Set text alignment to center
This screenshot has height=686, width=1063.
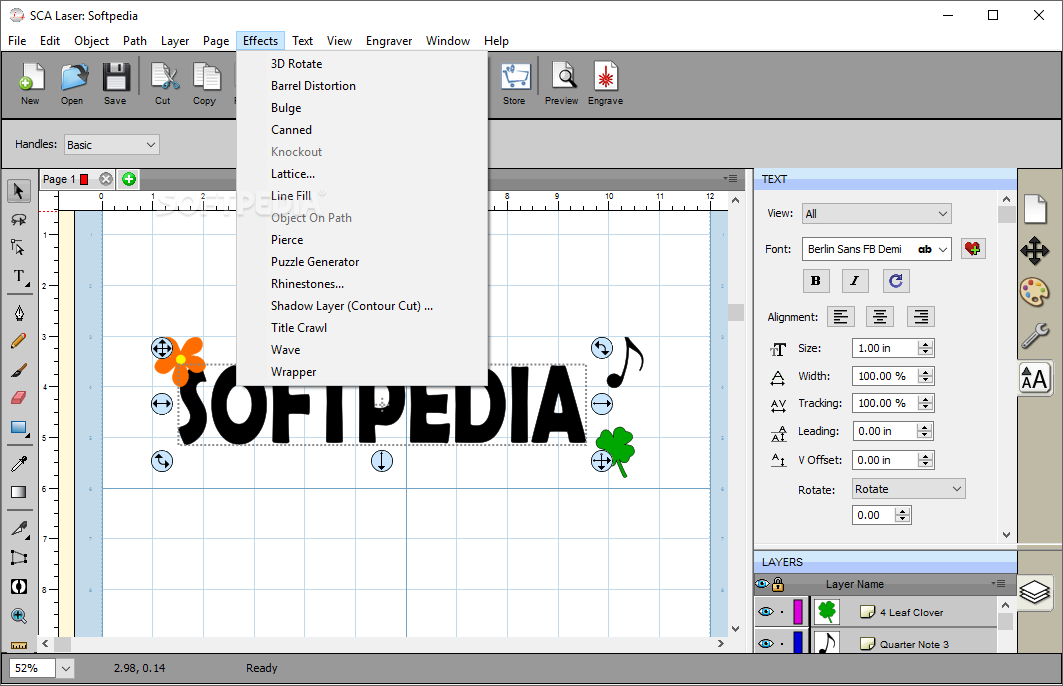pos(880,317)
